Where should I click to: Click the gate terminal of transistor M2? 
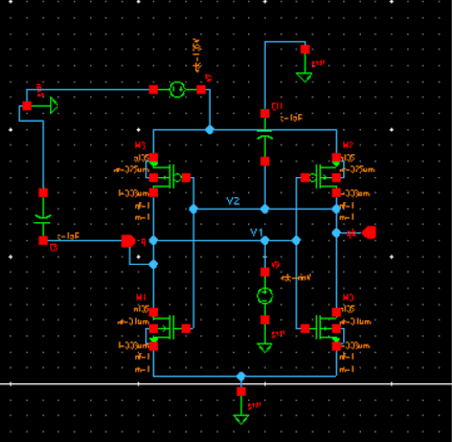tap(305, 178)
